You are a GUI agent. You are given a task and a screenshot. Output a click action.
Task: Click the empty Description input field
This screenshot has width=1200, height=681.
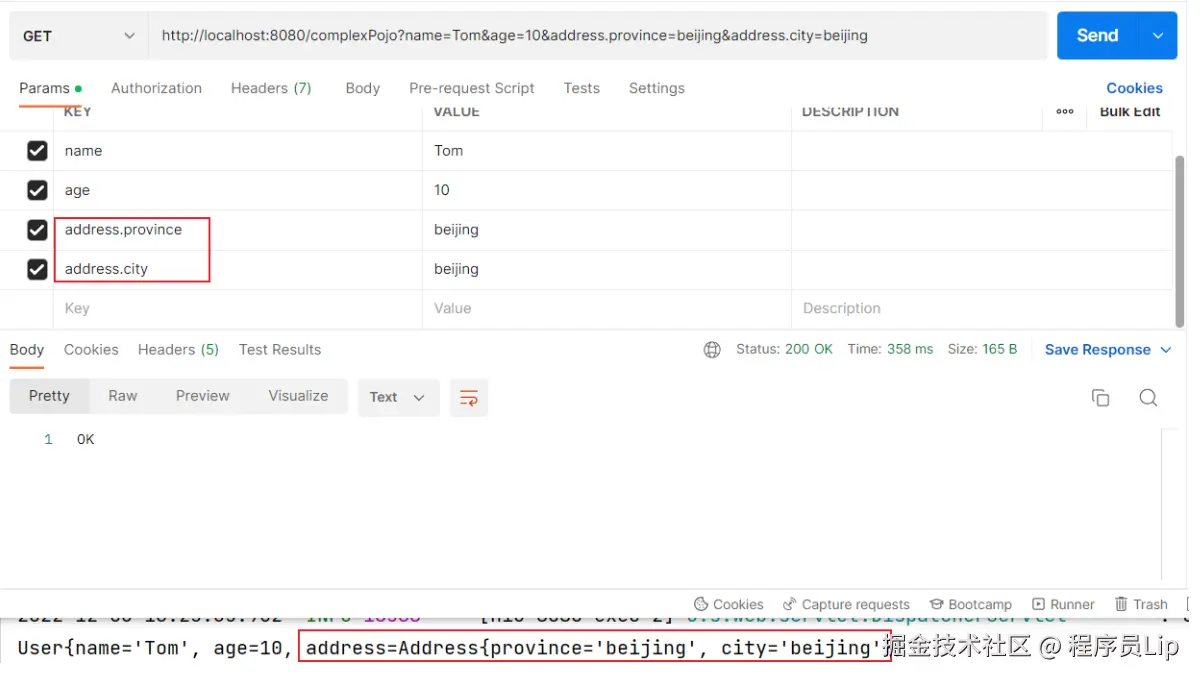pos(981,308)
